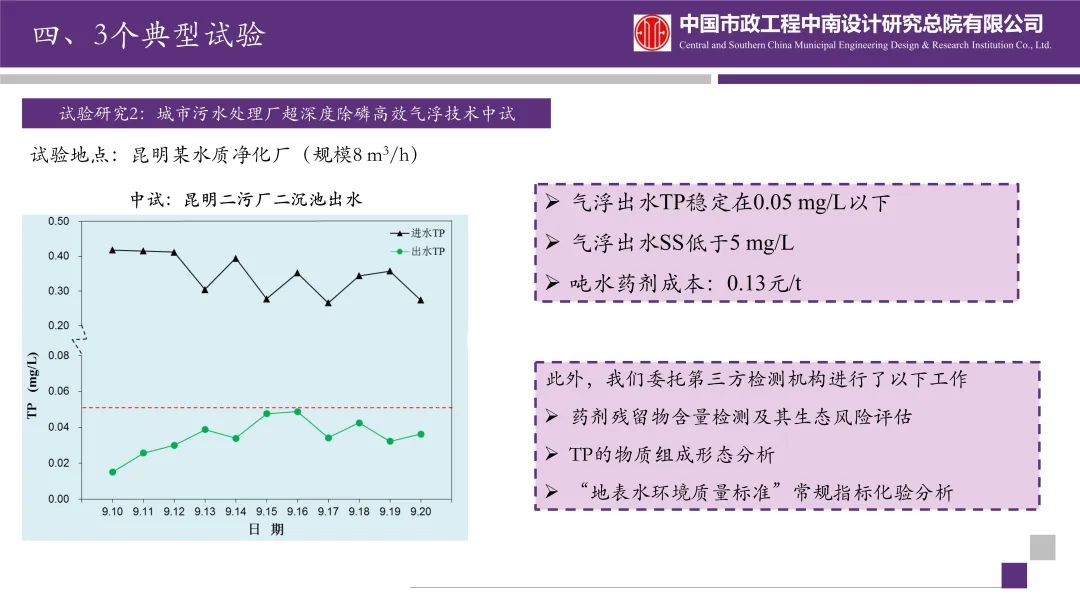Click the arrow bullet before 药剂残留物含量检测
The height and width of the screenshot is (608, 1080).
552,417
